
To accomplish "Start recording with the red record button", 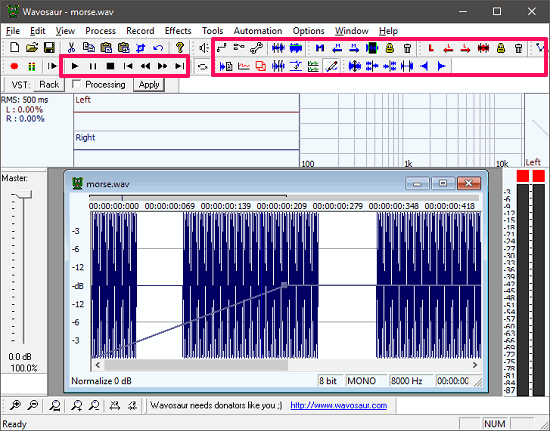I will (x=14, y=66).
